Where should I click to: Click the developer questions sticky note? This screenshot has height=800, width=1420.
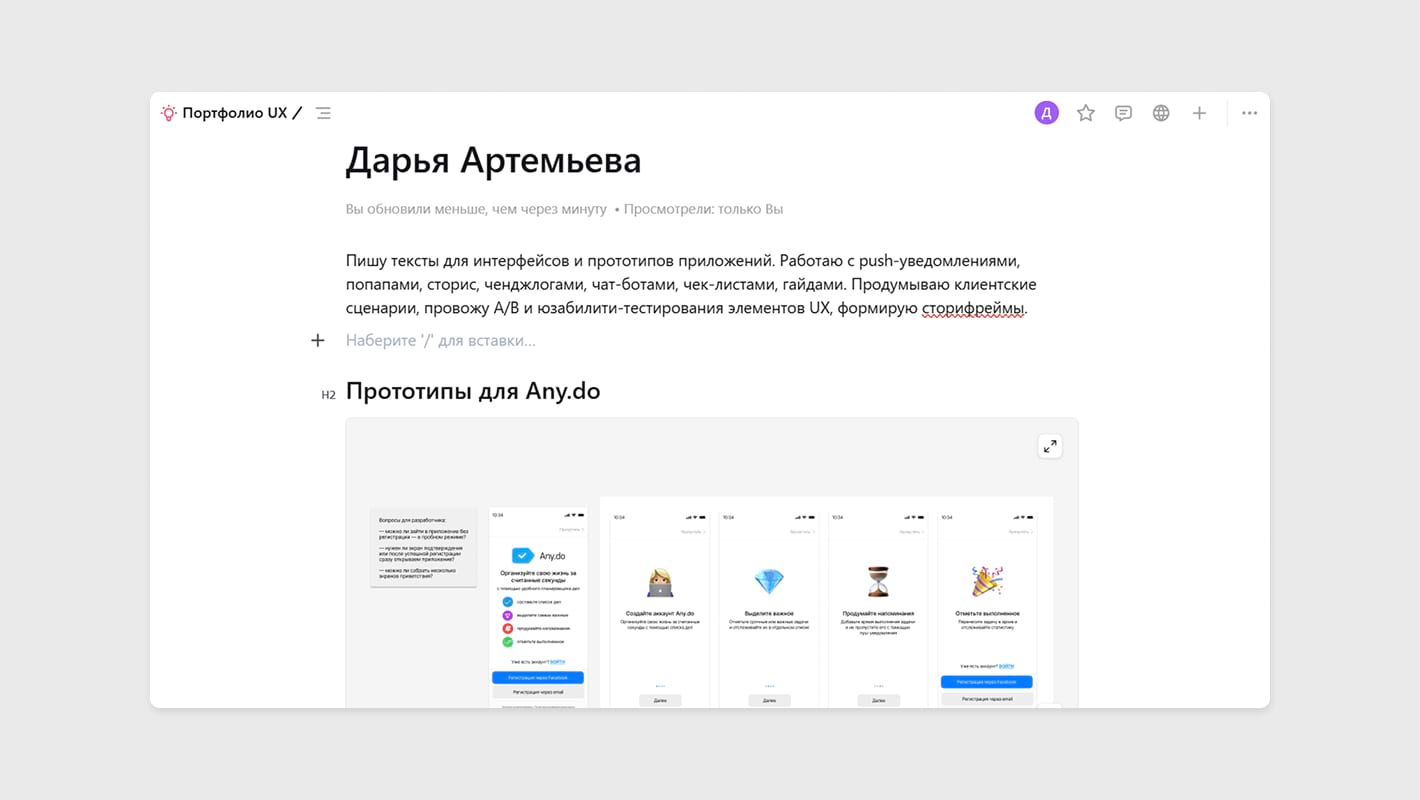(x=423, y=547)
